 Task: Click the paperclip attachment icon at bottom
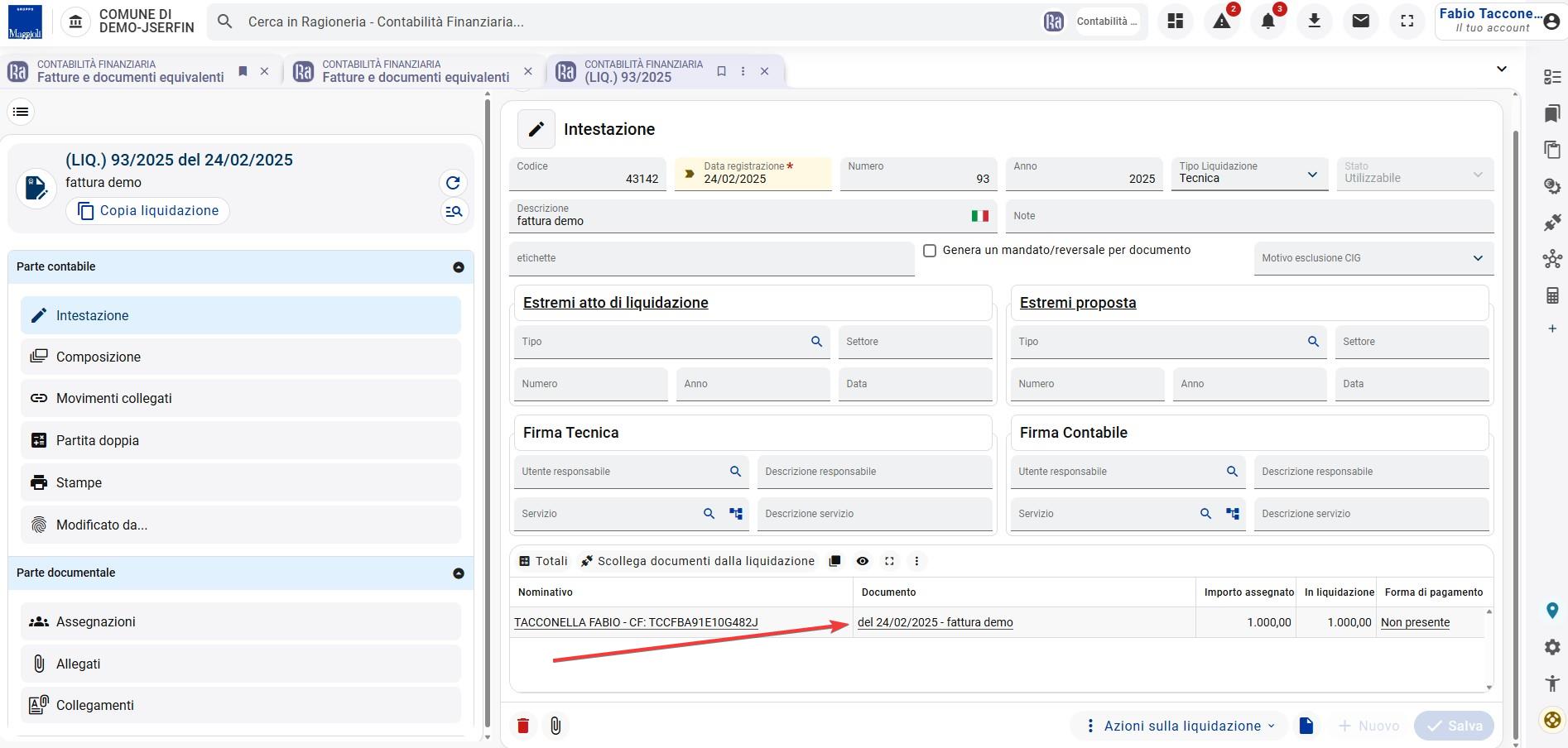point(556,726)
